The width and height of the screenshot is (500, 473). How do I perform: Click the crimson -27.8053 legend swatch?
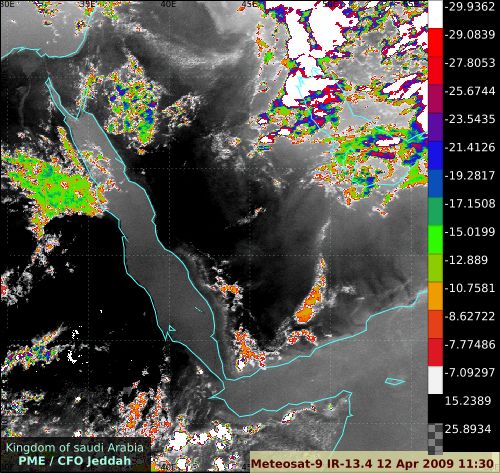click(435, 70)
